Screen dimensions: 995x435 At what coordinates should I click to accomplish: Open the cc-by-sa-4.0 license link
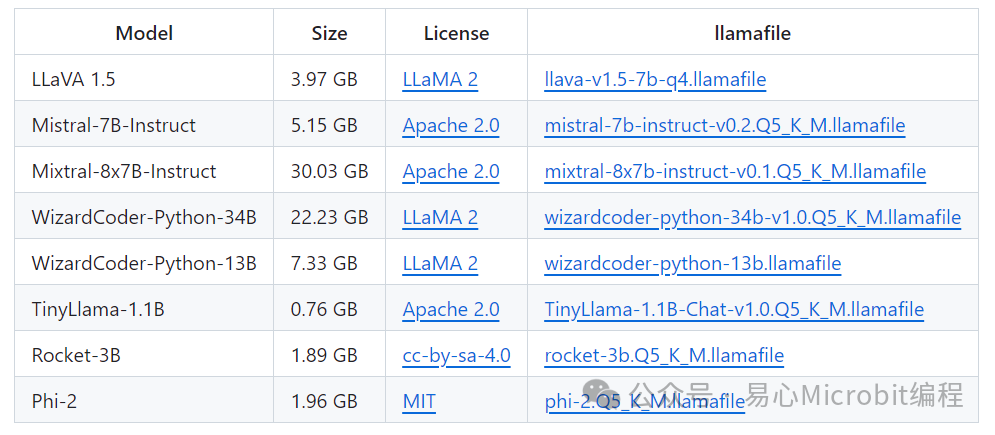tap(457, 355)
